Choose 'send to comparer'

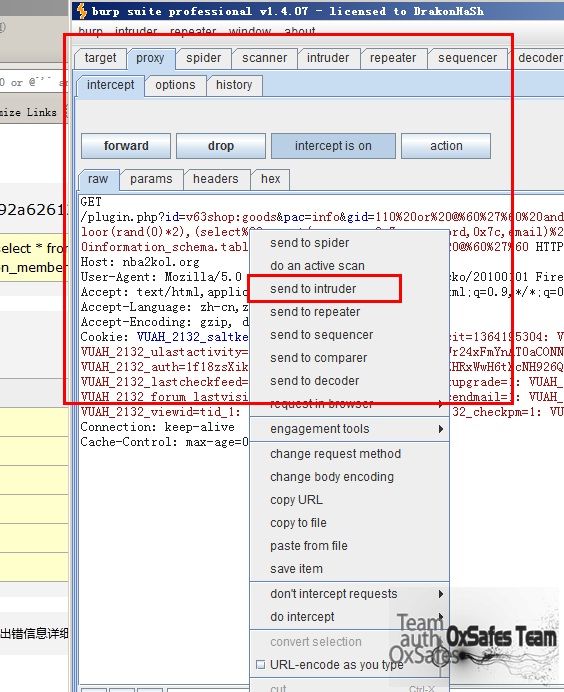[349, 357]
